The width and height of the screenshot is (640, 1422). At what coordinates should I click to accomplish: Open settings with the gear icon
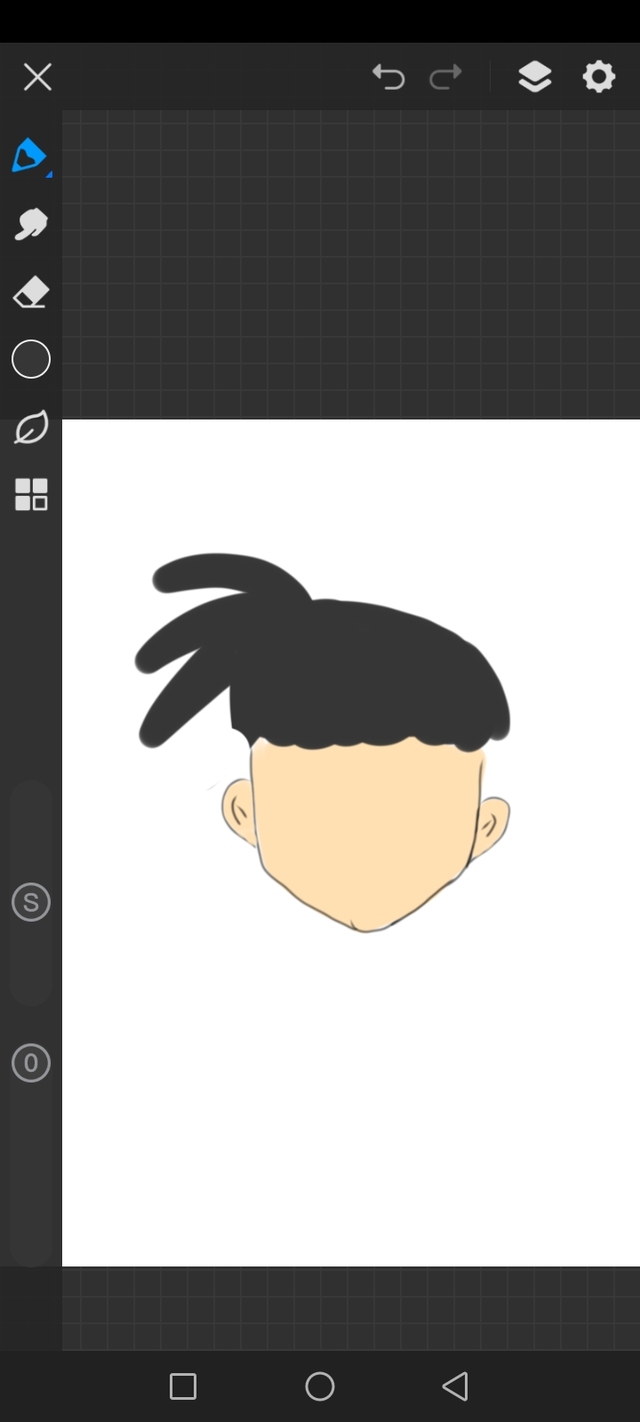click(598, 77)
